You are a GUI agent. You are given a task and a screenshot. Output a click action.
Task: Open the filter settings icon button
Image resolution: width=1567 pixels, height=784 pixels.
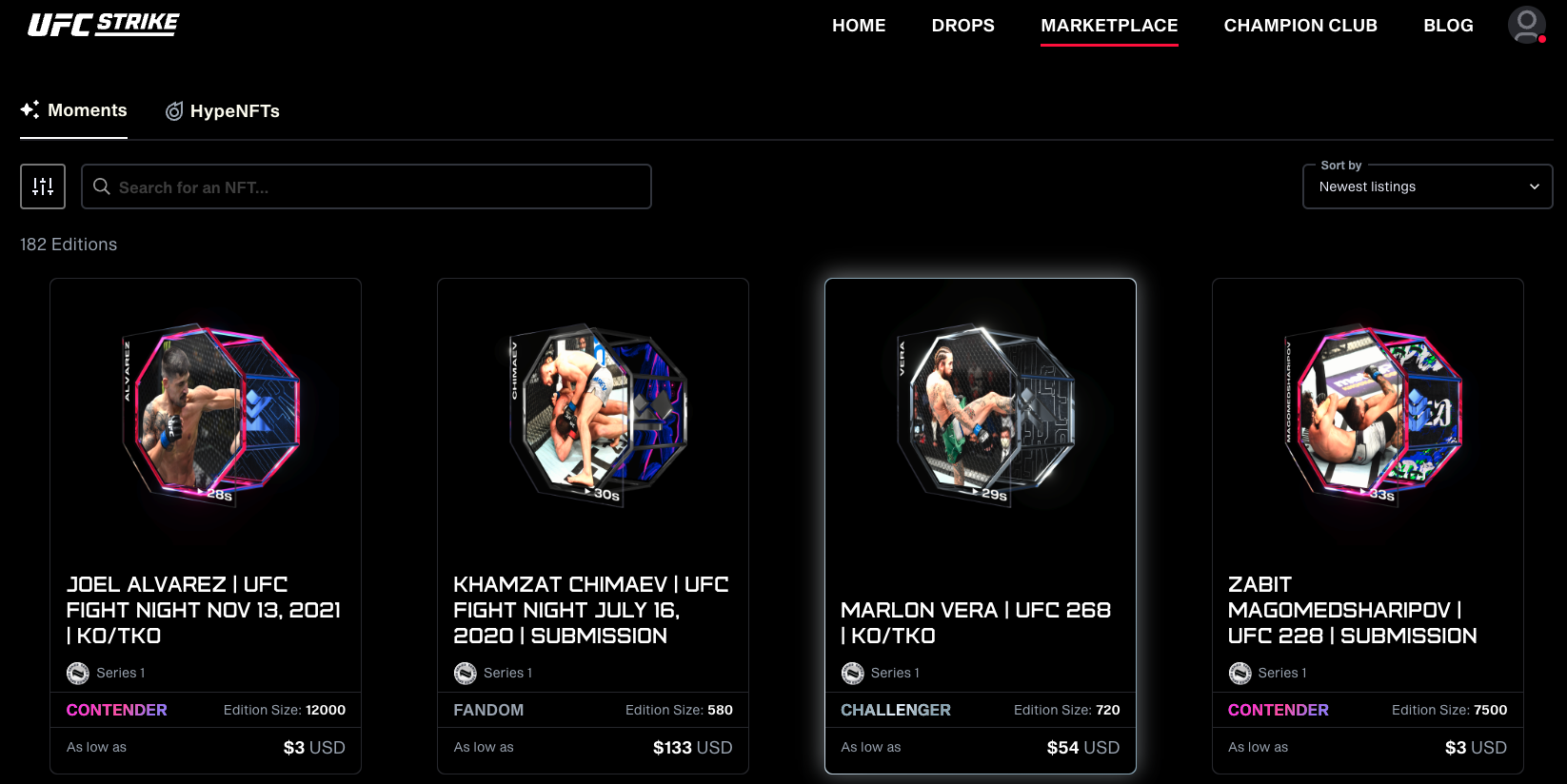(x=43, y=186)
